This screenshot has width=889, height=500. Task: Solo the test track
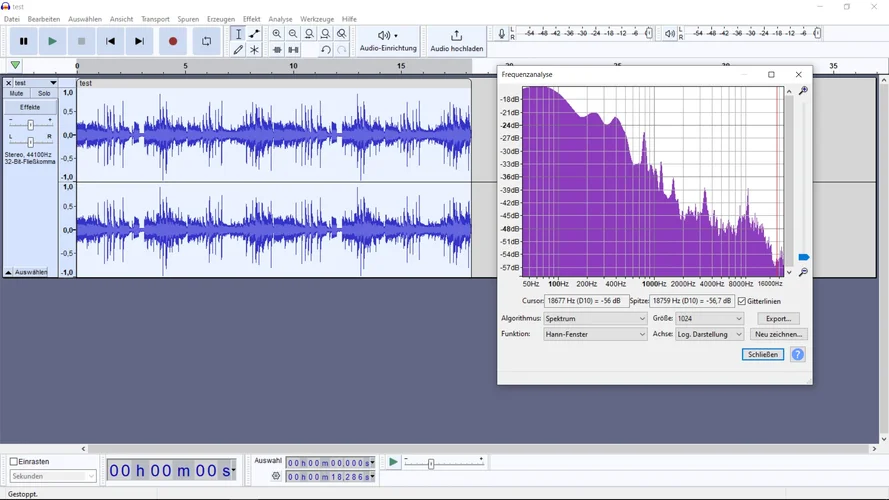pyautogui.click(x=44, y=94)
